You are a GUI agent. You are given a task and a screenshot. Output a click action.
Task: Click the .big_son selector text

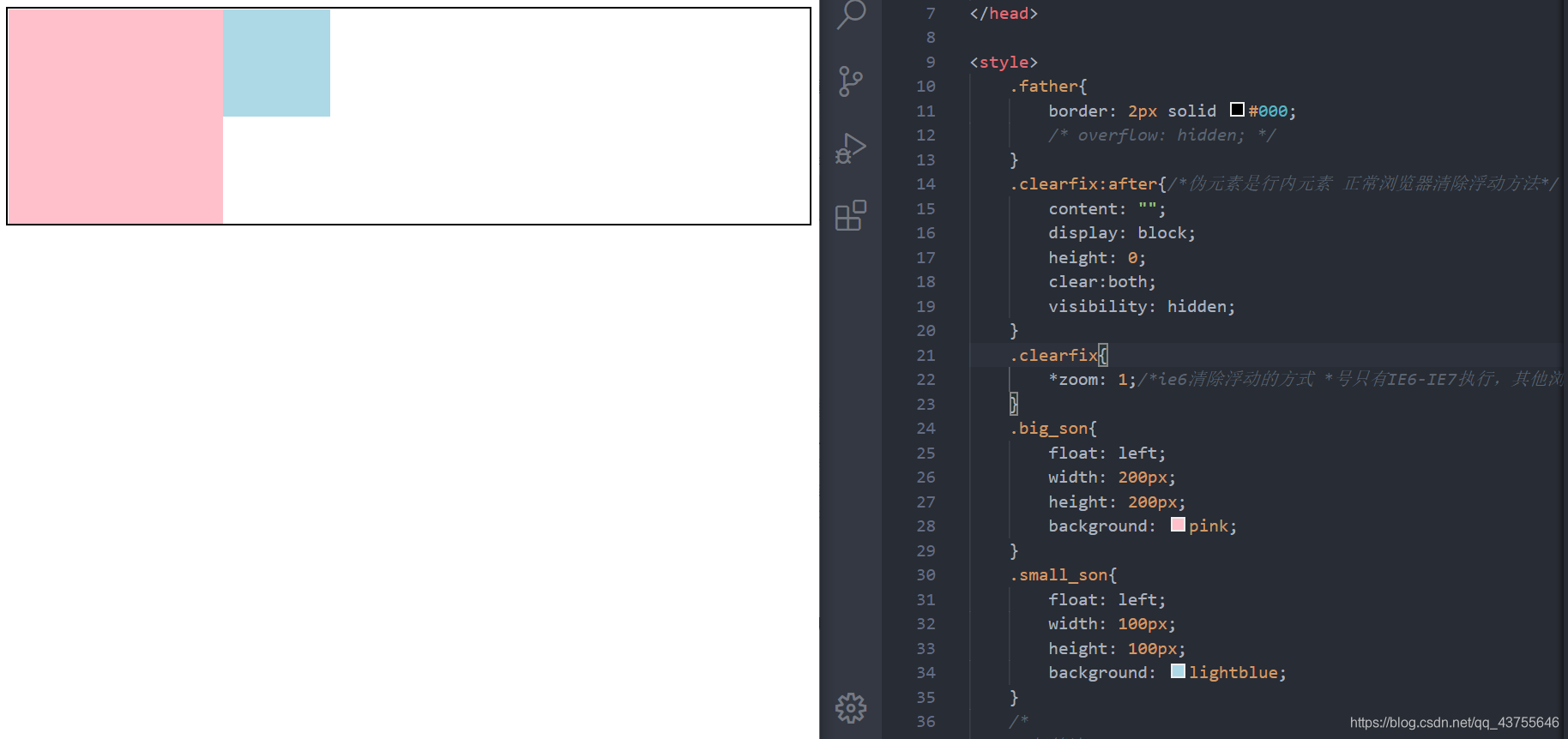[x=1049, y=429]
